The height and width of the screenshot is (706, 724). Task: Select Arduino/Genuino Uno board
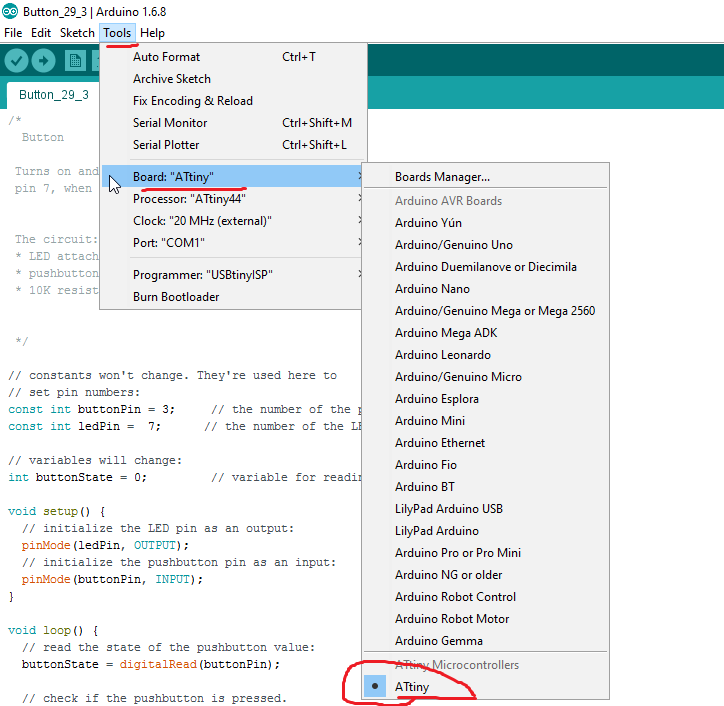(x=485, y=245)
